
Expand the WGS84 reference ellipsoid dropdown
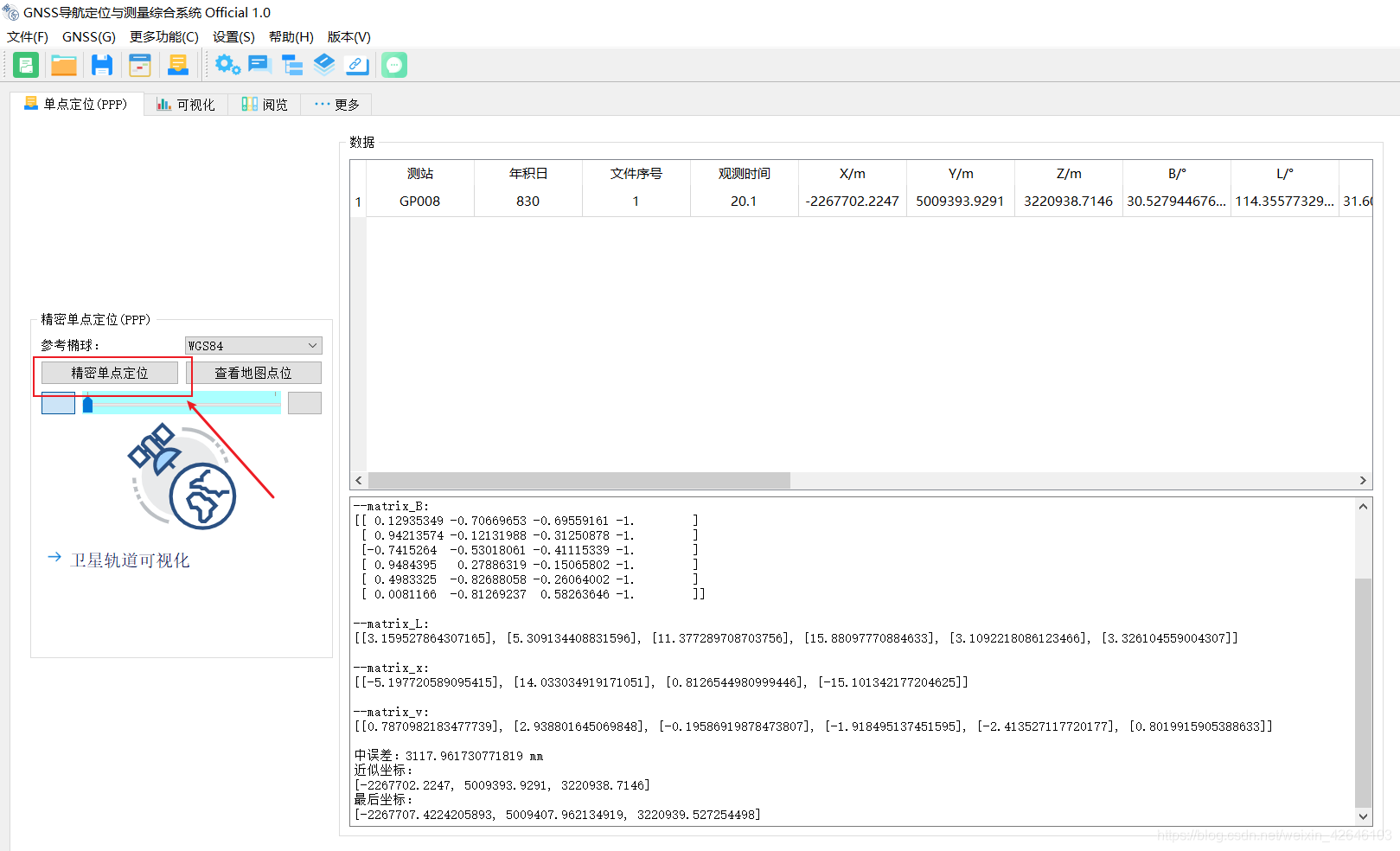(x=253, y=345)
